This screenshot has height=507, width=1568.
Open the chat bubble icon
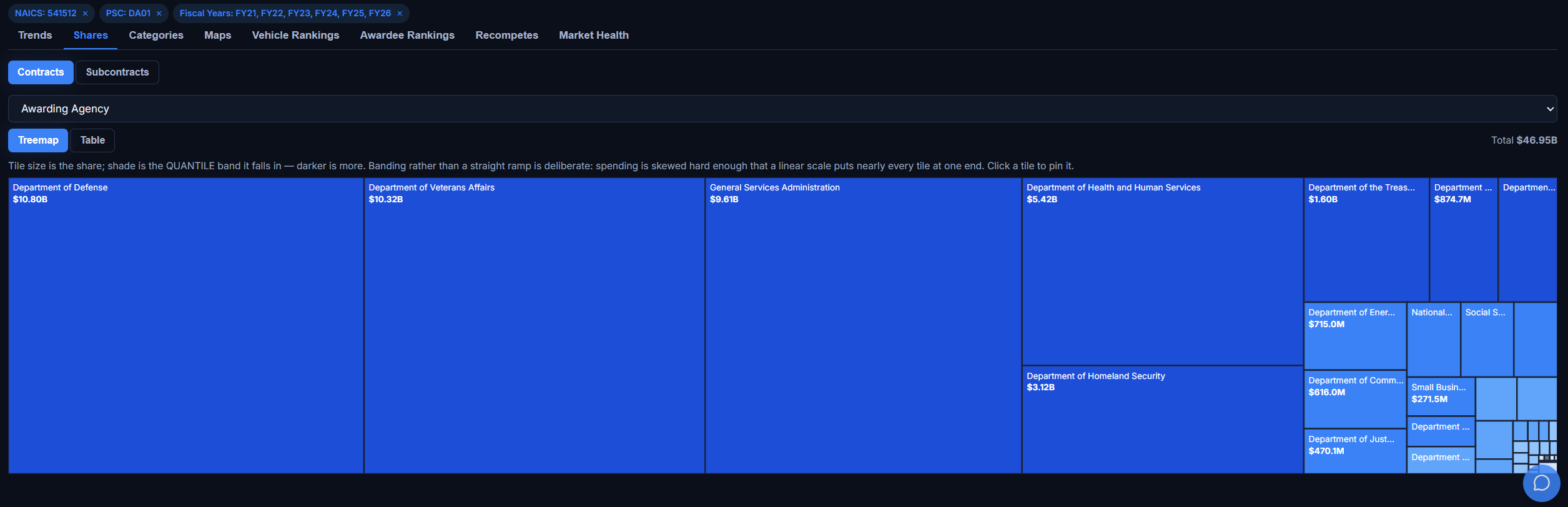[1541, 483]
